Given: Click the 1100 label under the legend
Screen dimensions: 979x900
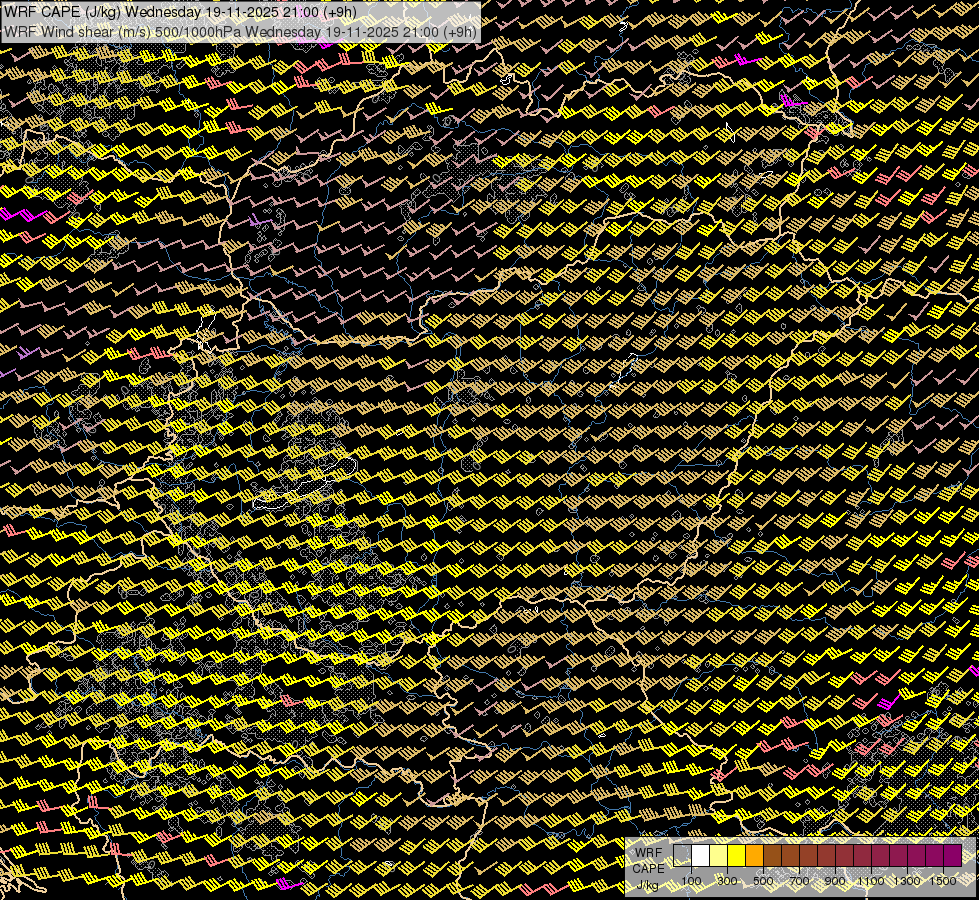Looking at the screenshot, I should (x=871, y=881).
